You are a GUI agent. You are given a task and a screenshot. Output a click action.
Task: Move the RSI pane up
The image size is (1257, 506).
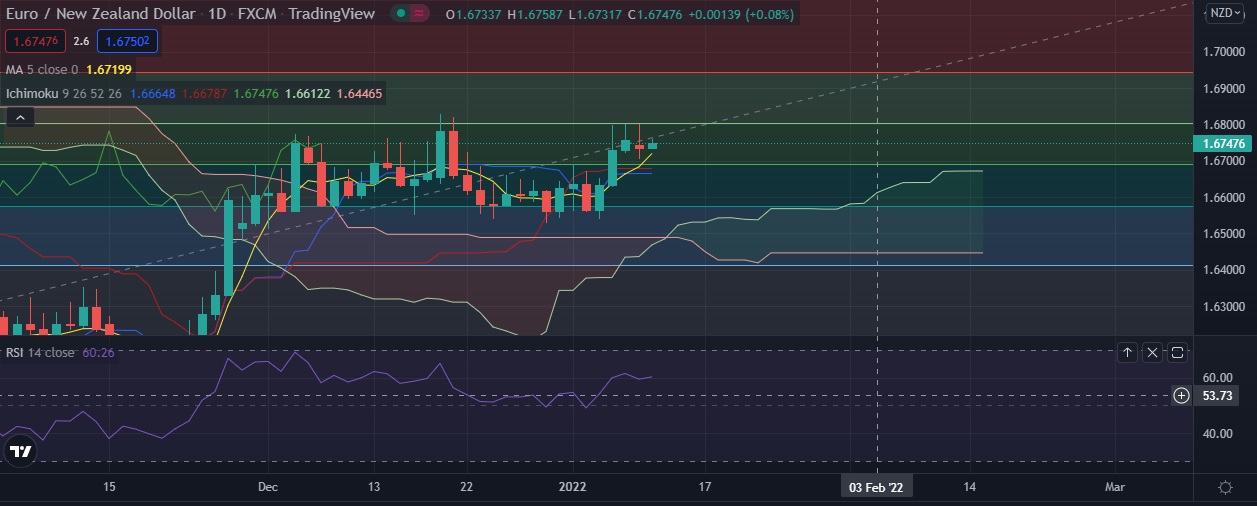tap(1128, 352)
